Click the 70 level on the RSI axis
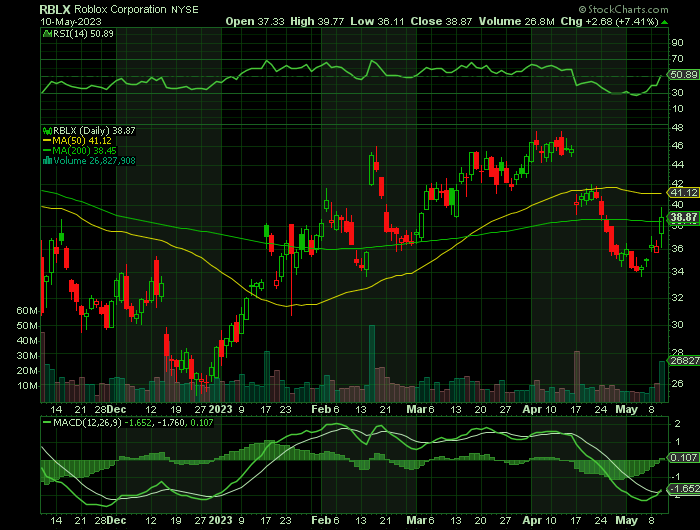This screenshot has width=700, height=530. pyautogui.click(x=677, y=58)
